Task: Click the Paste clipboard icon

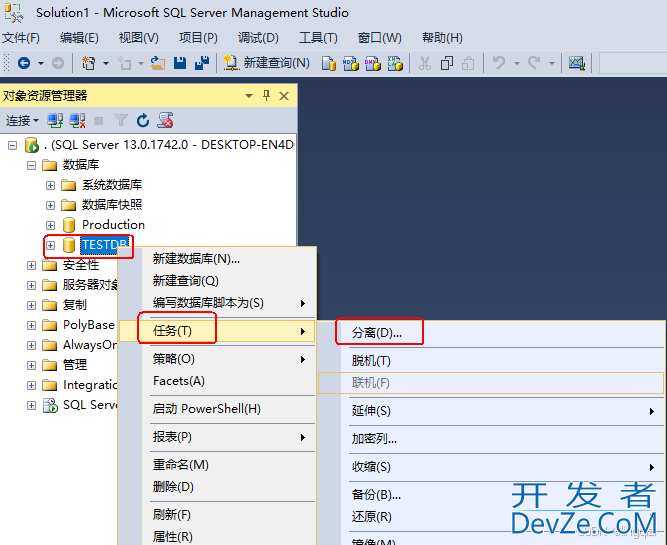Action: [468, 63]
